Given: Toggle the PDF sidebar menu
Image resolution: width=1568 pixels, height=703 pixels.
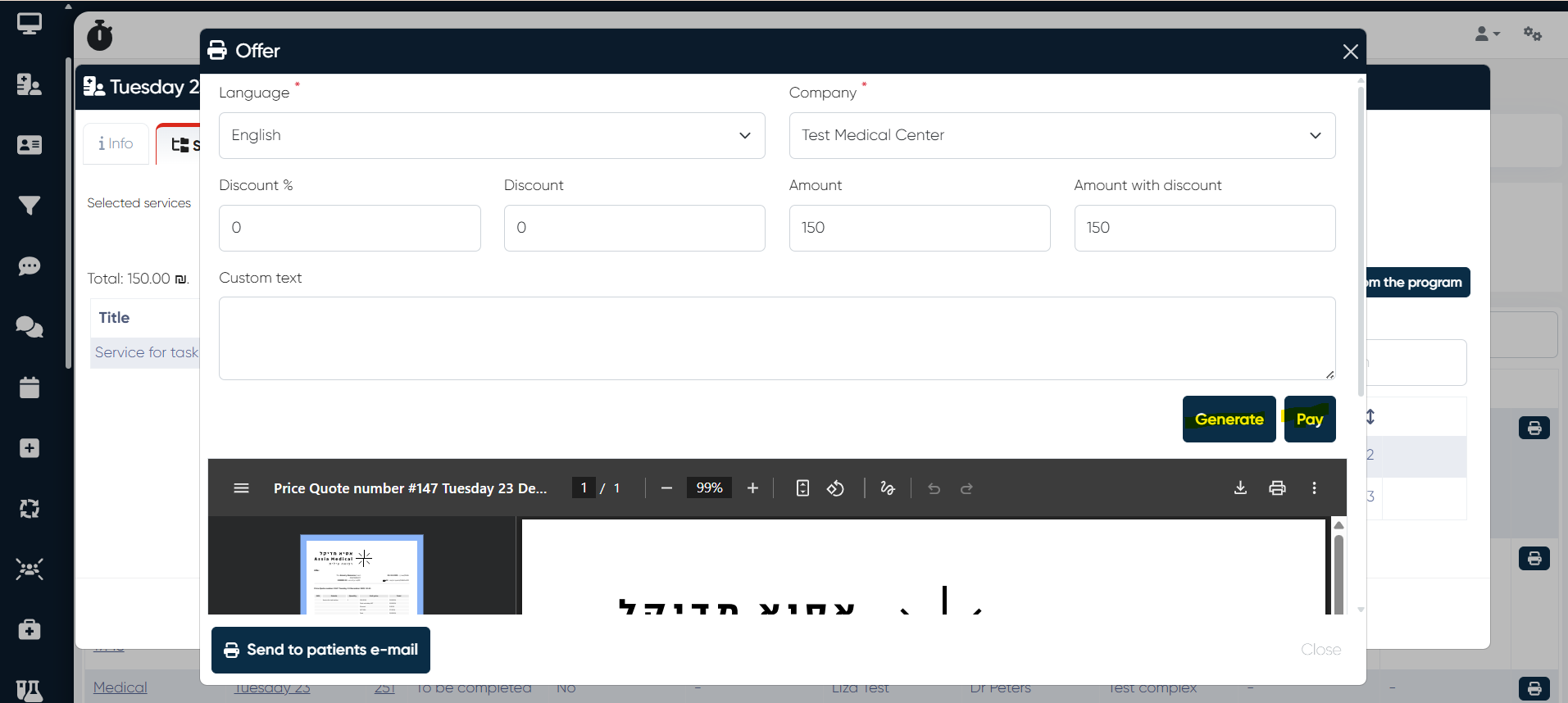Looking at the screenshot, I should [241, 488].
